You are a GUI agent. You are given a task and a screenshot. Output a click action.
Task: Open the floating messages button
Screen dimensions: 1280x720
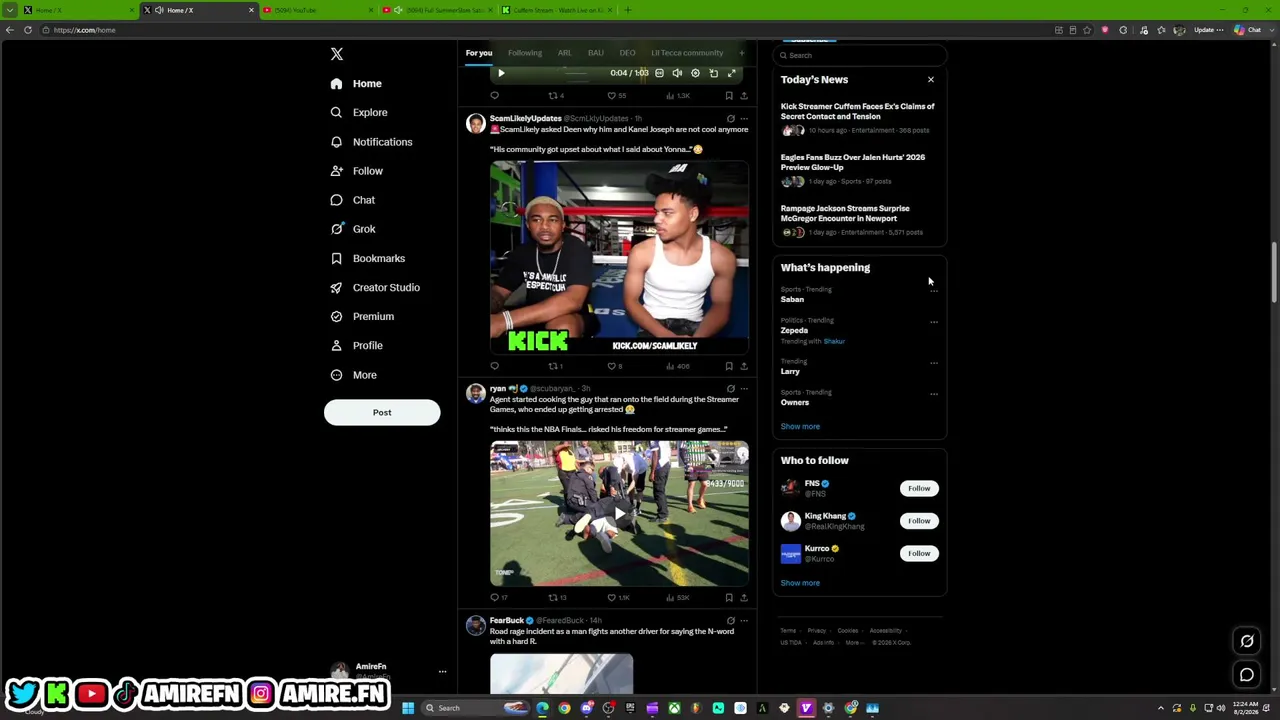point(1247,675)
